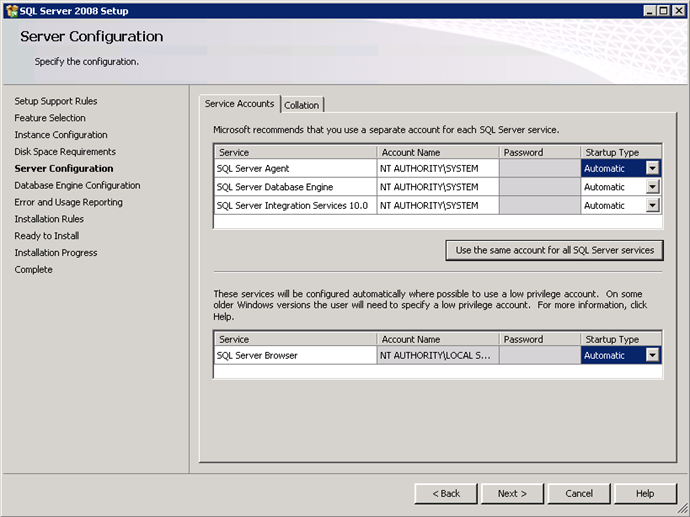Click the Startup Type header in lower table

[x=621, y=339]
